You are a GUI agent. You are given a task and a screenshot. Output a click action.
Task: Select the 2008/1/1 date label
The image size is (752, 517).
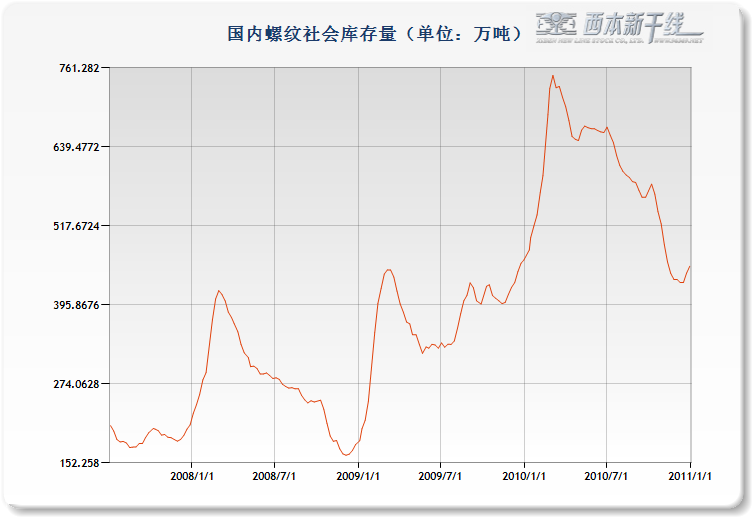coord(191,477)
